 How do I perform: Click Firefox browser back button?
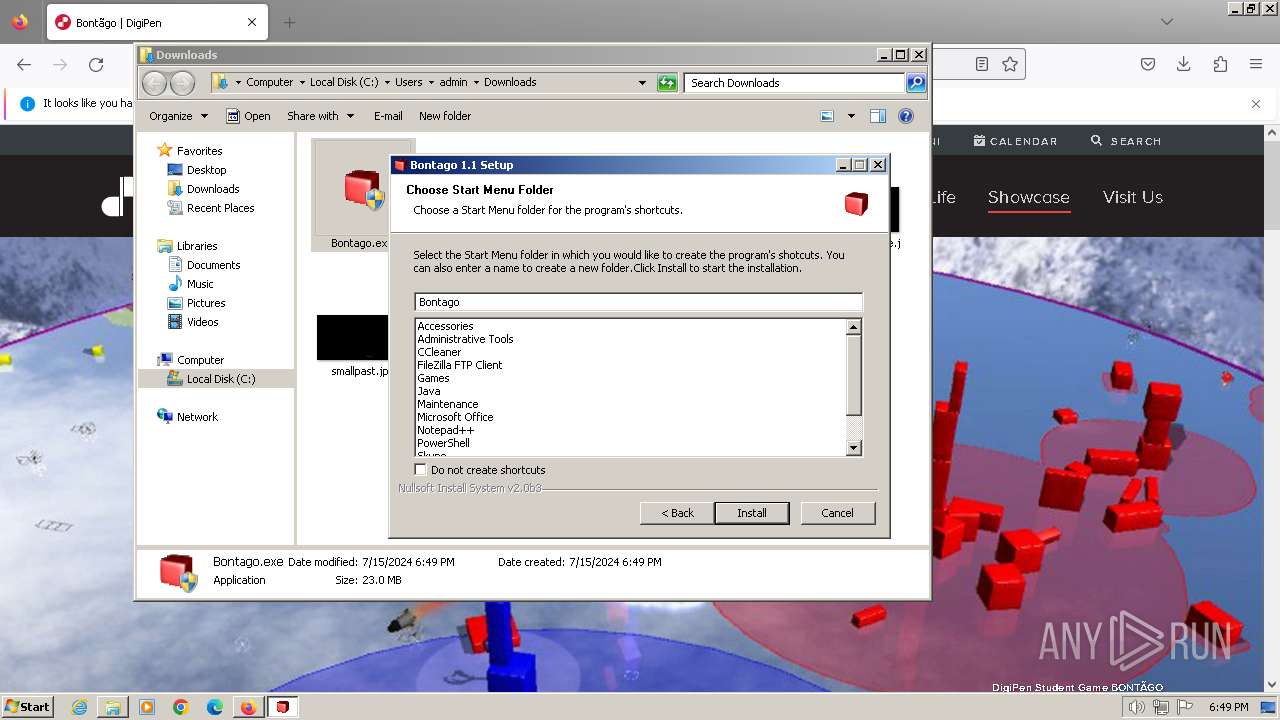24,64
